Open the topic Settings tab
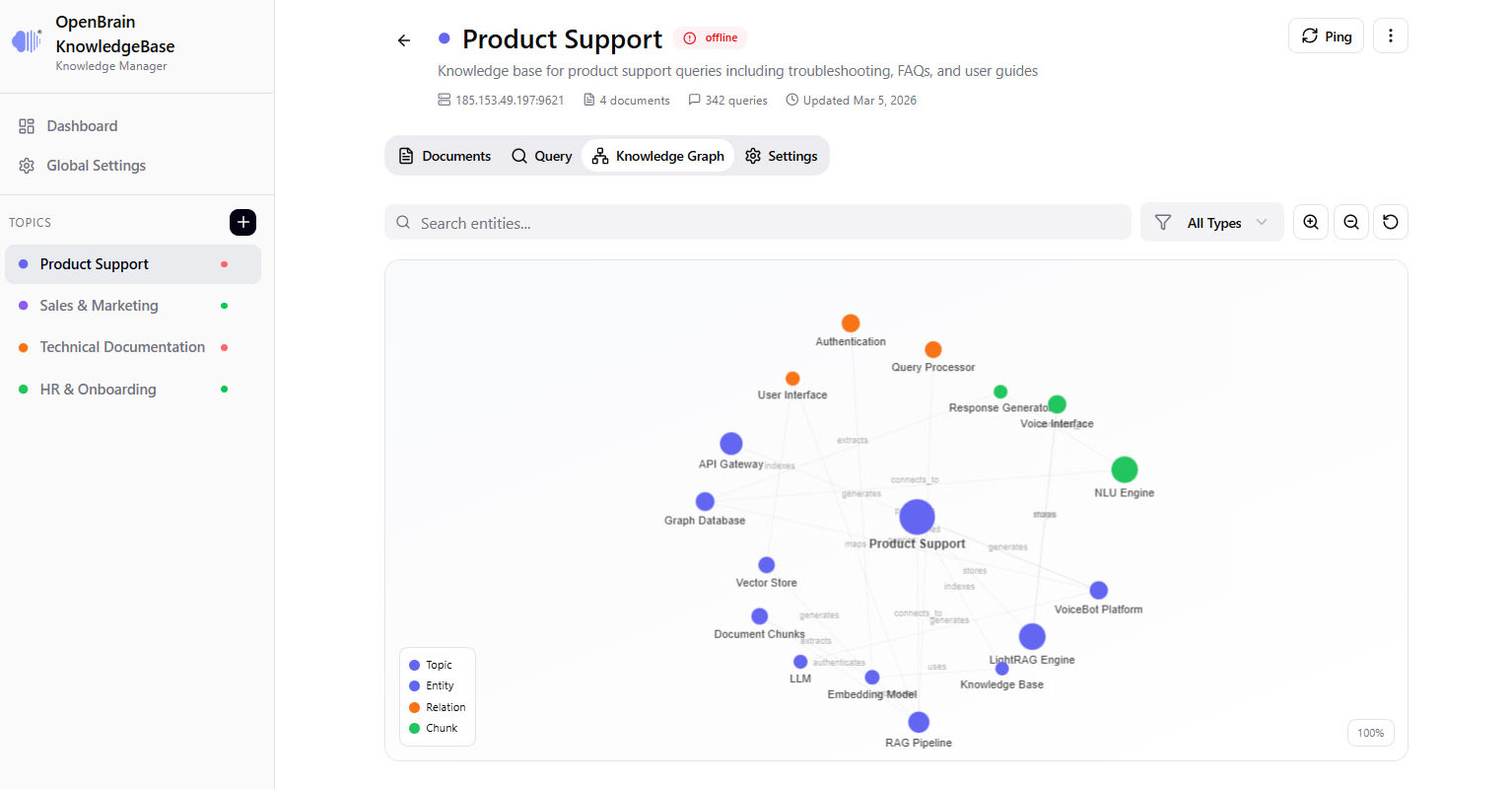Viewport: 1512px width, 789px height. pyautogui.click(x=782, y=156)
